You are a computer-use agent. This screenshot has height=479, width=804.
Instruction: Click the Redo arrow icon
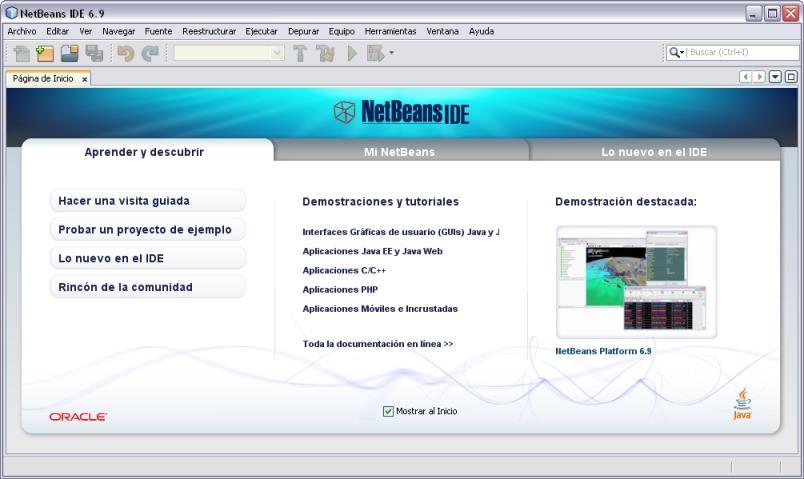point(150,53)
